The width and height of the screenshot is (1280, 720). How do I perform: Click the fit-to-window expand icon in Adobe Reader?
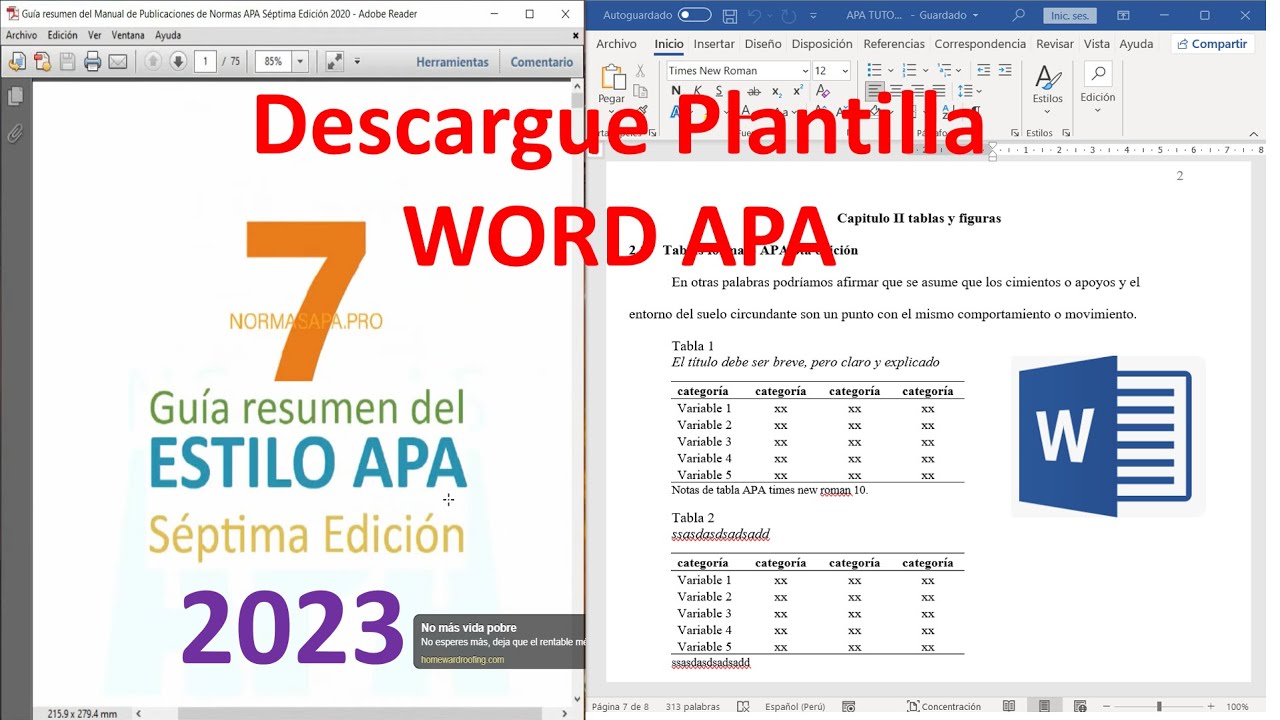[x=335, y=62]
